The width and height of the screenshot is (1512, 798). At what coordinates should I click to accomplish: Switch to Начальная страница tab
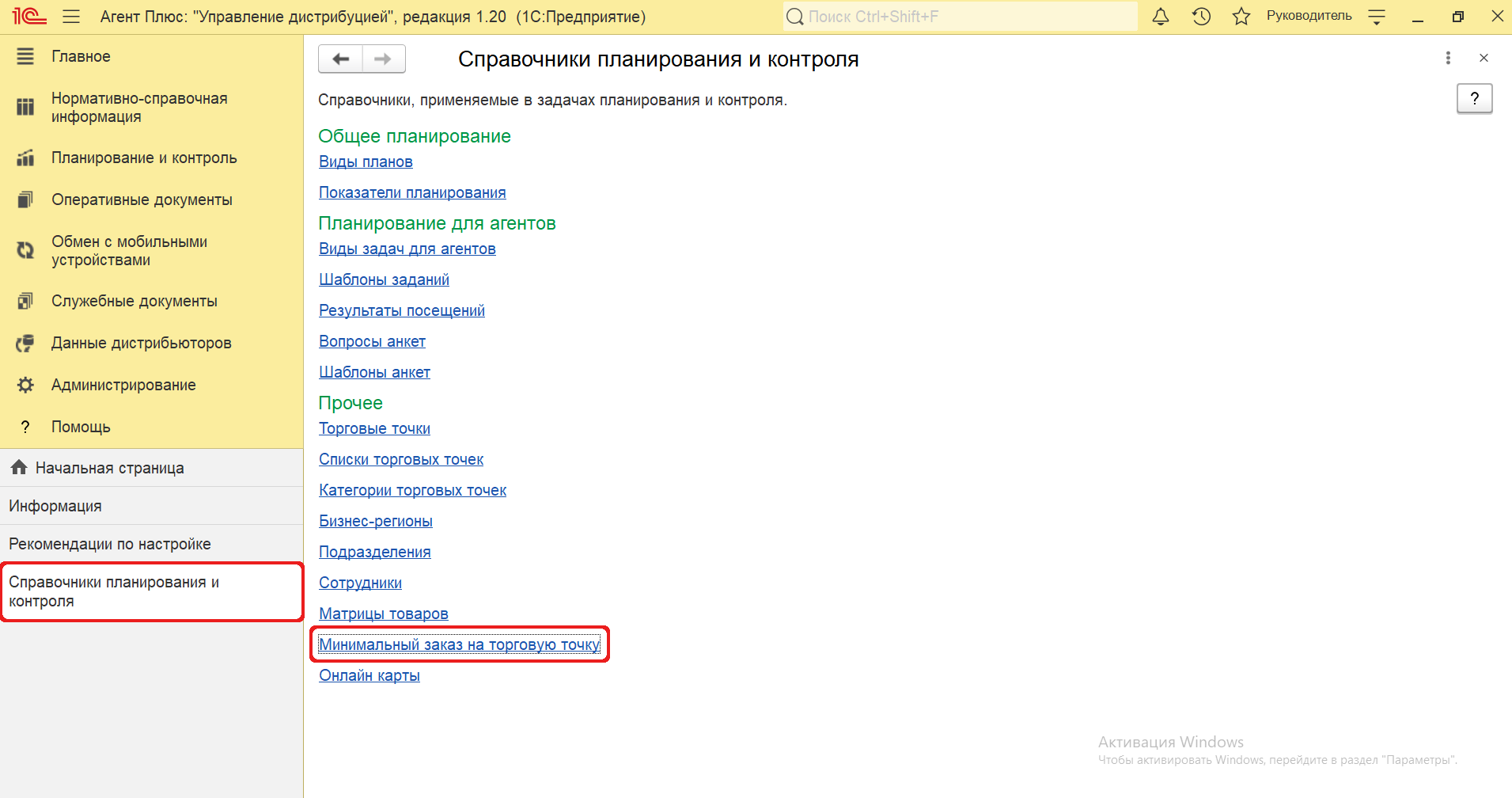[x=109, y=468]
